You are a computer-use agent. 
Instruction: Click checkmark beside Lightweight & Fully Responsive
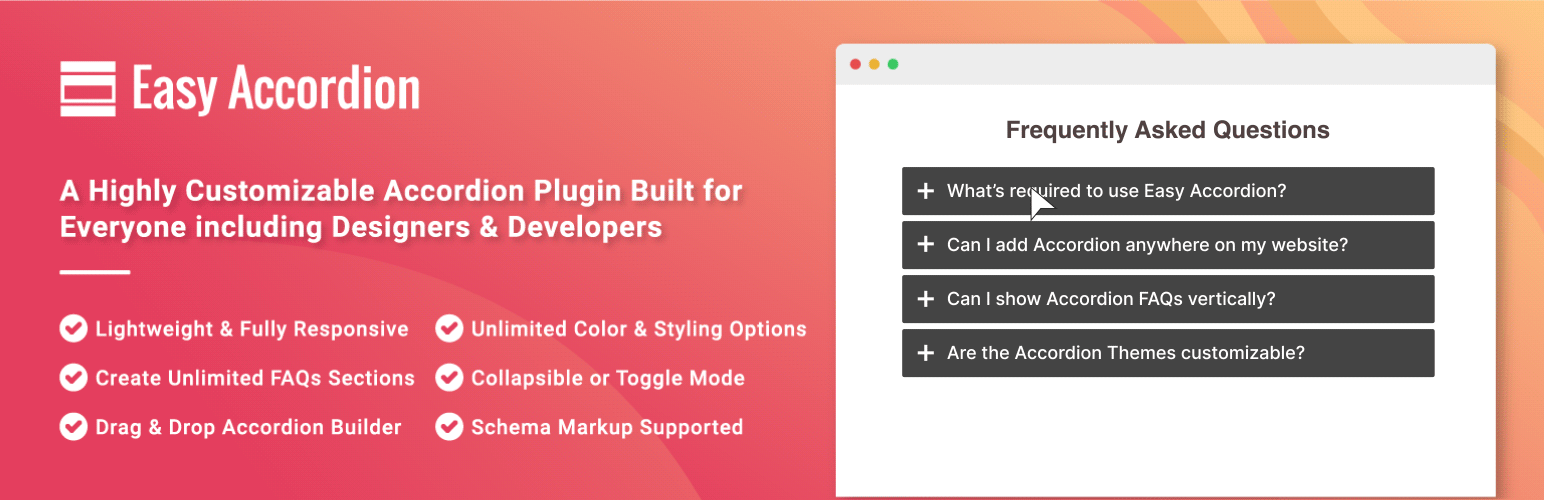73,328
